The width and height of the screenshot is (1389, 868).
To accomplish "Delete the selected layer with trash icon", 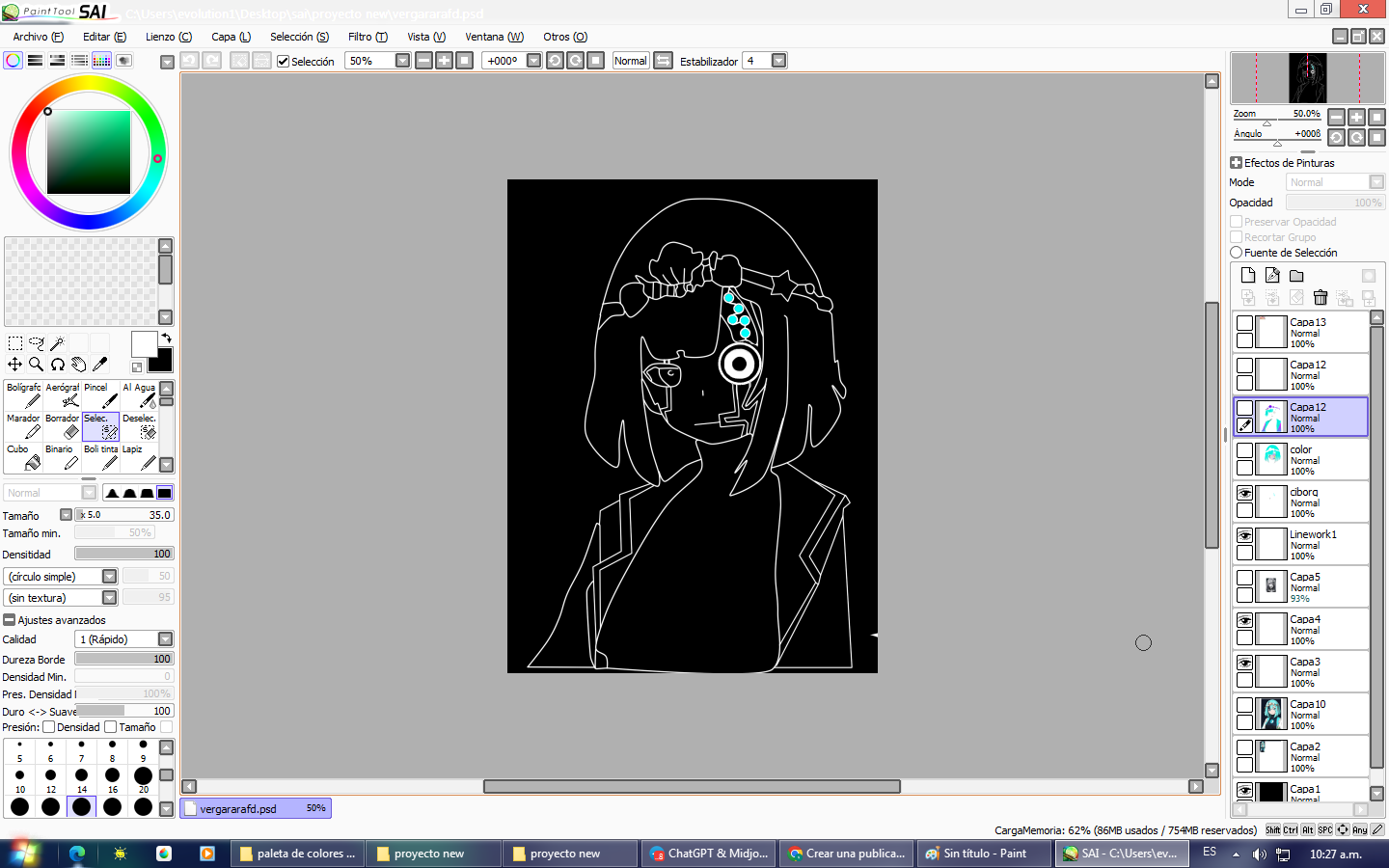I will tap(1321, 297).
